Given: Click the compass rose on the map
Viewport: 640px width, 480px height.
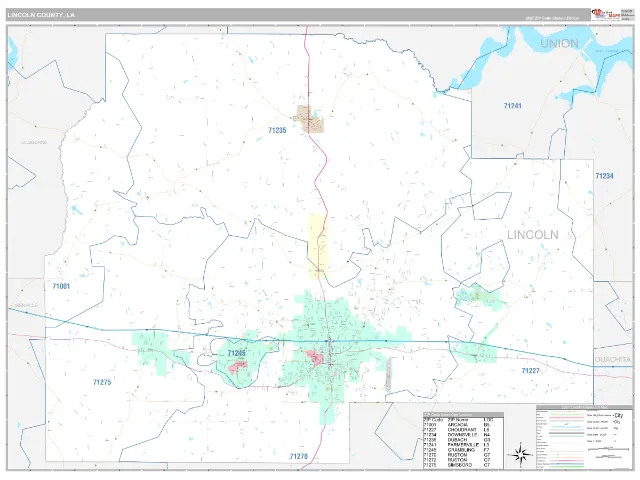Looking at the screenshot, I should pyautogui.click(x=520, y=454).
